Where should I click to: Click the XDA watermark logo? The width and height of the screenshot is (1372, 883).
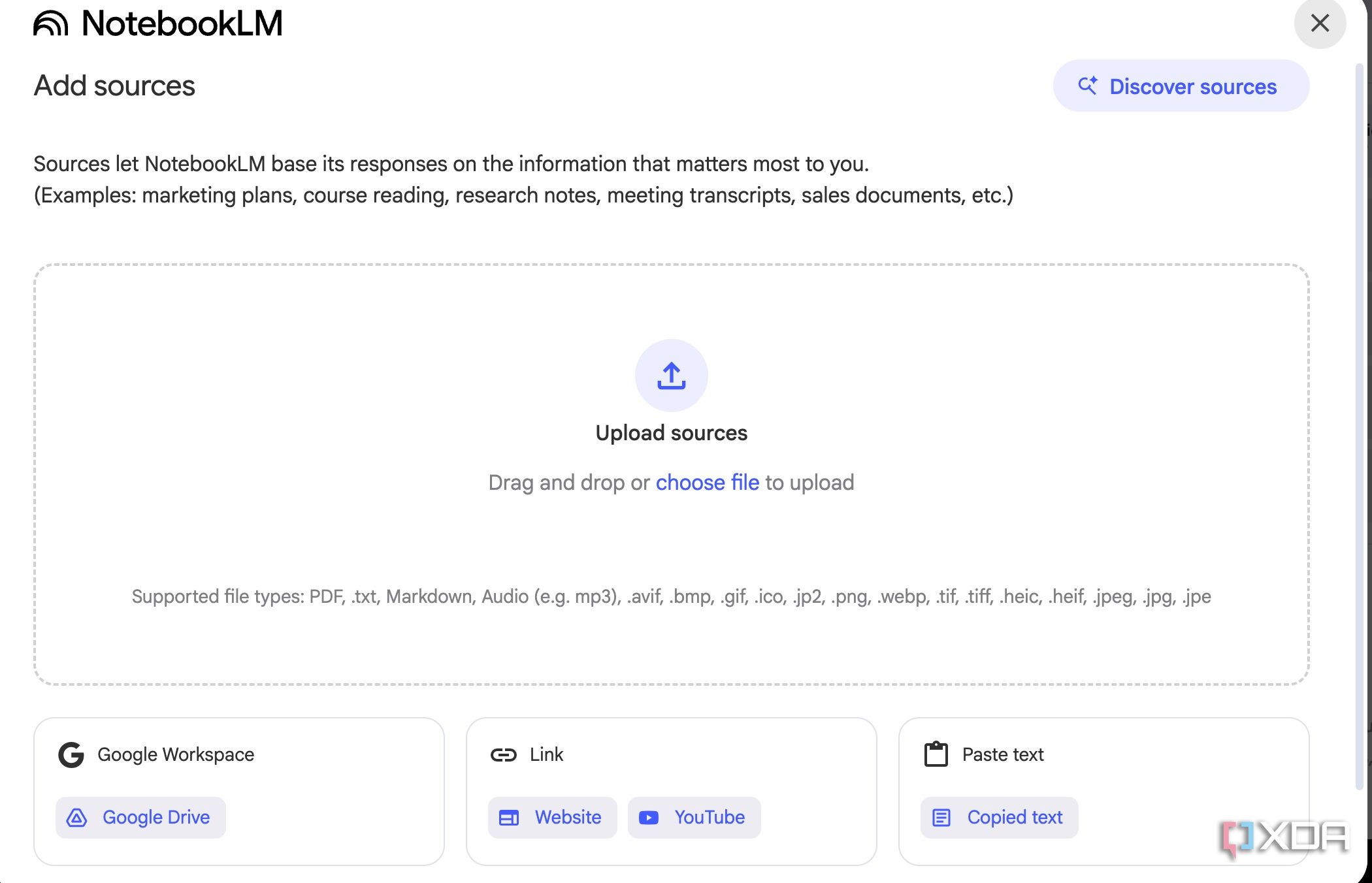1285,838
